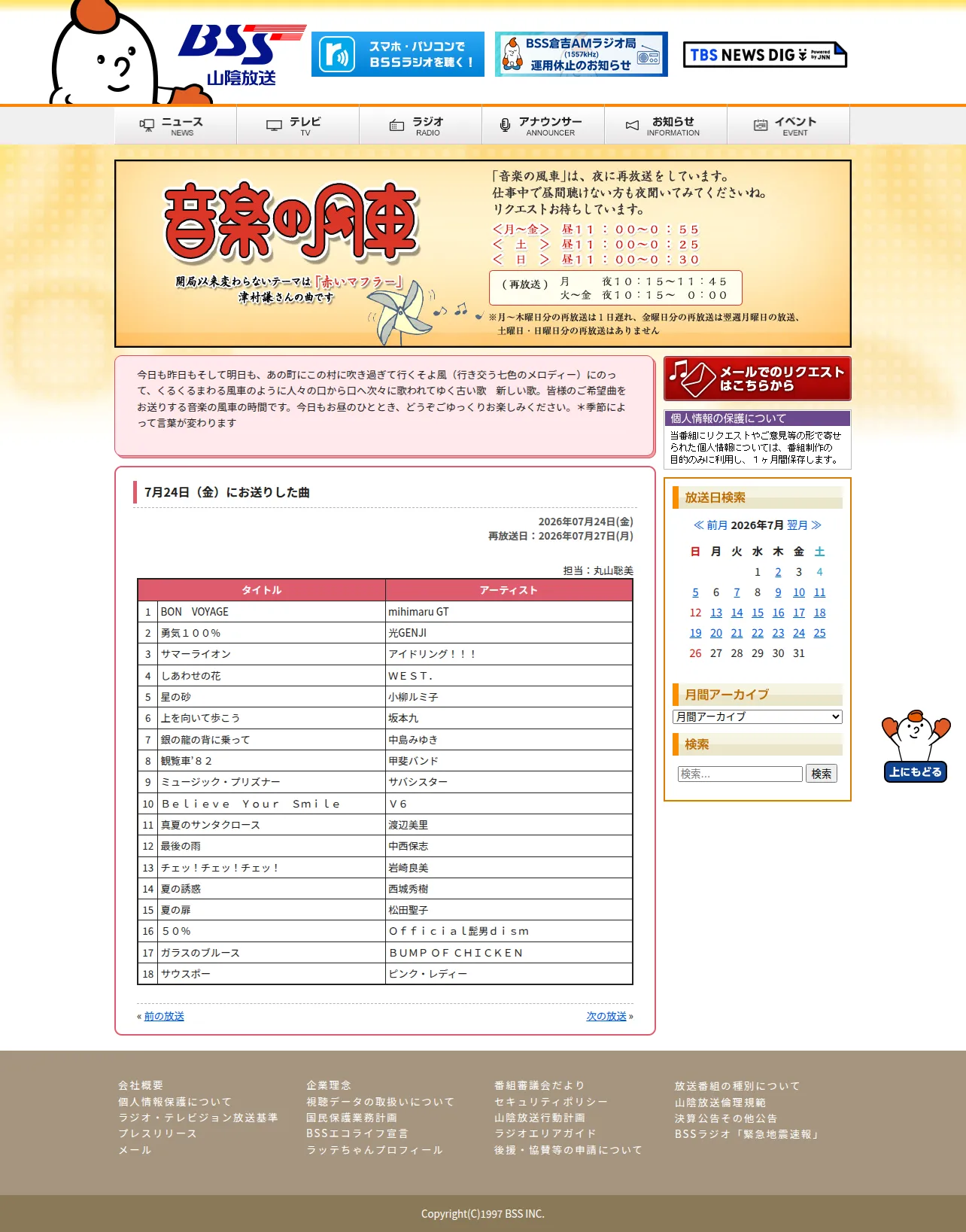Open the BSS倉吉AMラジオ局 notice banner
Image resolution: width=966 pixels, height=1232 pixels.
(582, 54)
